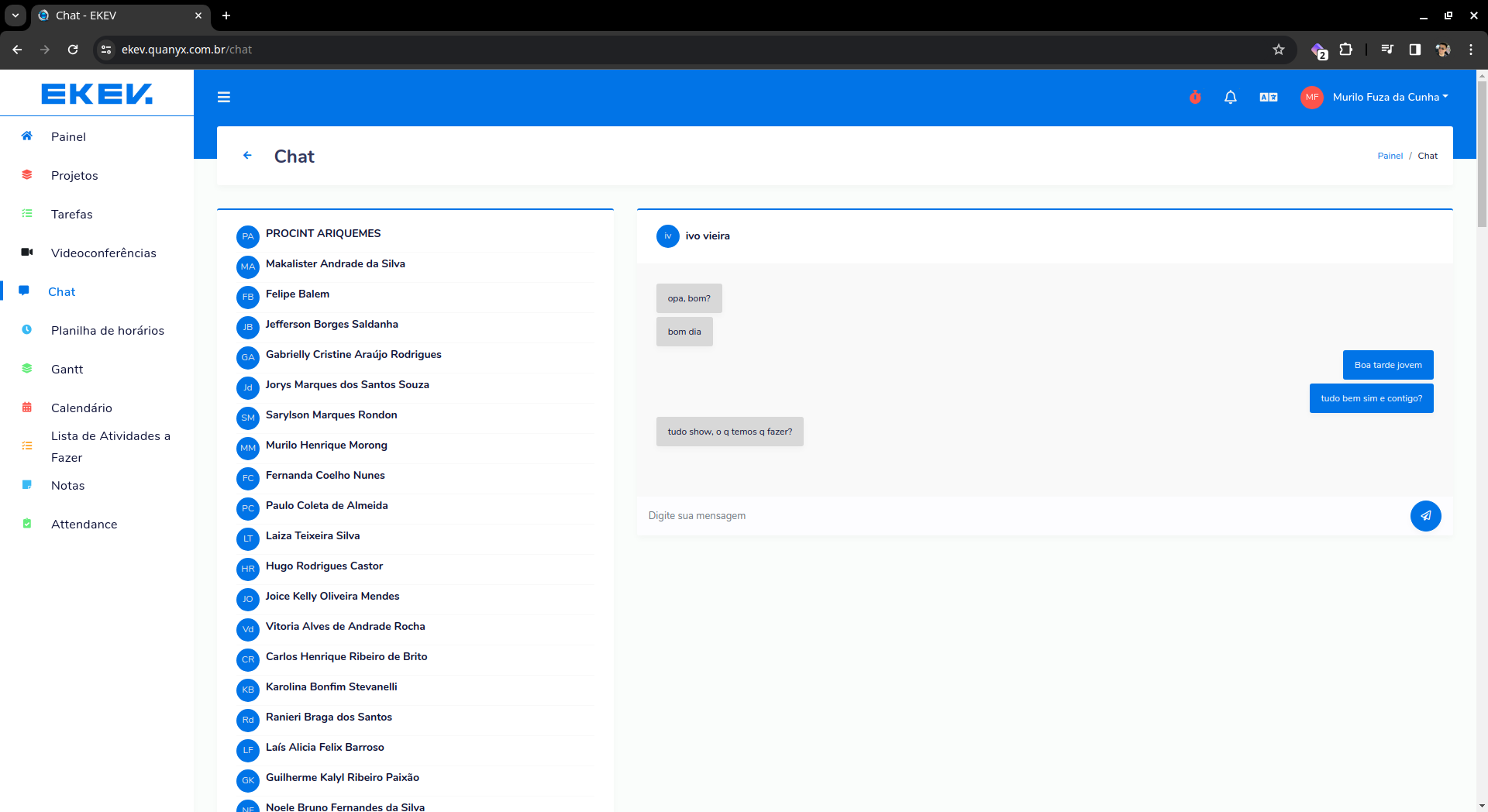This screenshot has height=812, width=1488.
Task: Click the back arrow beside Chat title
Action: (x=247, y=156)
